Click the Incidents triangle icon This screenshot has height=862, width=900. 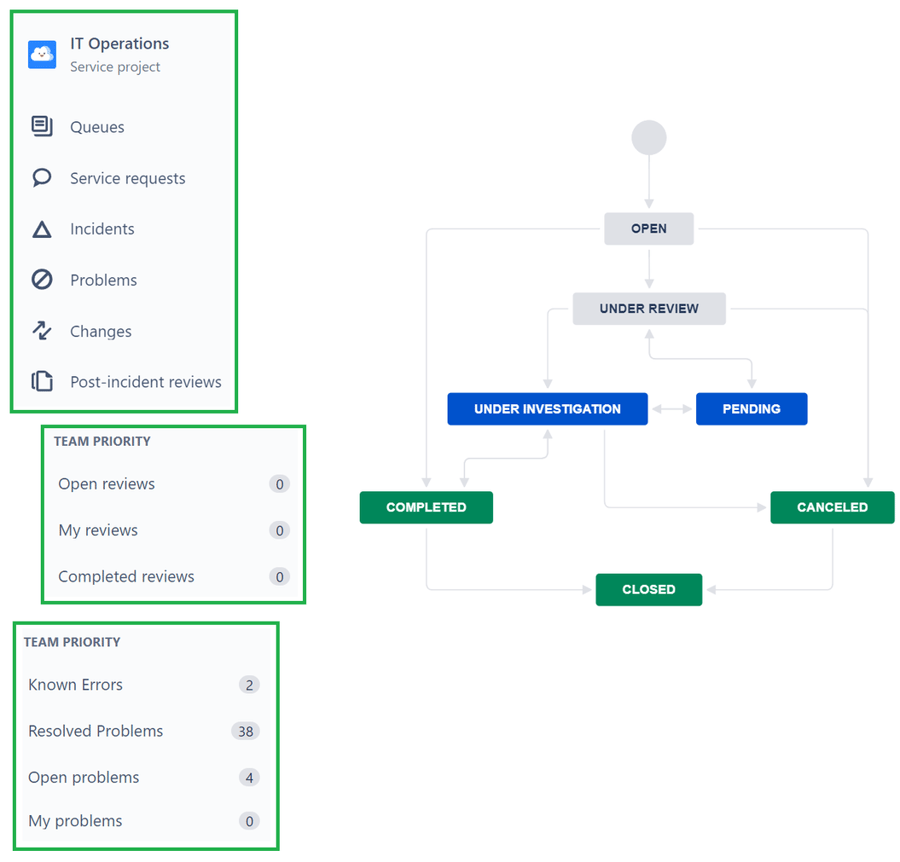(x=40, y=229)
